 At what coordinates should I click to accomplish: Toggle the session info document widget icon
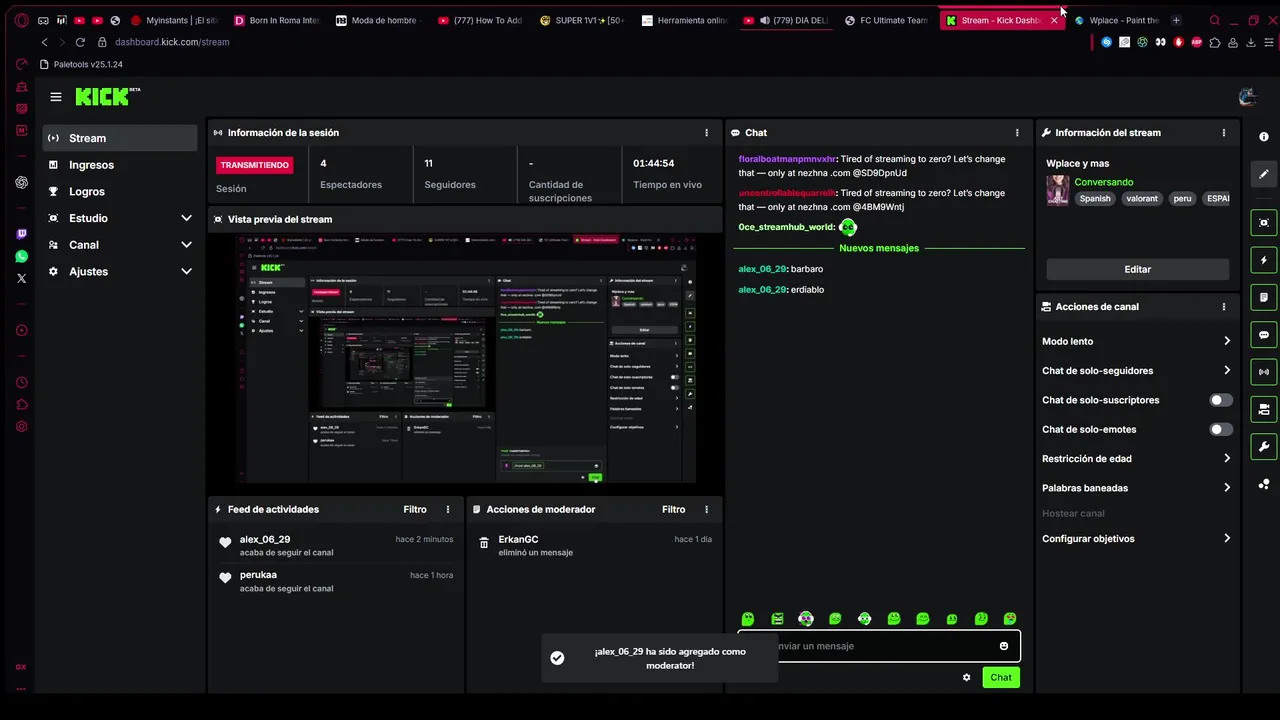click(x=1264, y=297)
